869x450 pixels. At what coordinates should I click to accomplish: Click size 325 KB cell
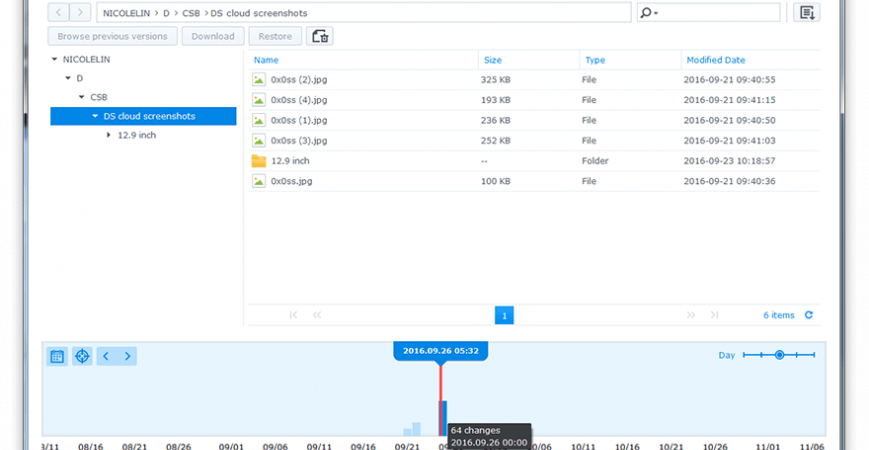pos(495,80)
